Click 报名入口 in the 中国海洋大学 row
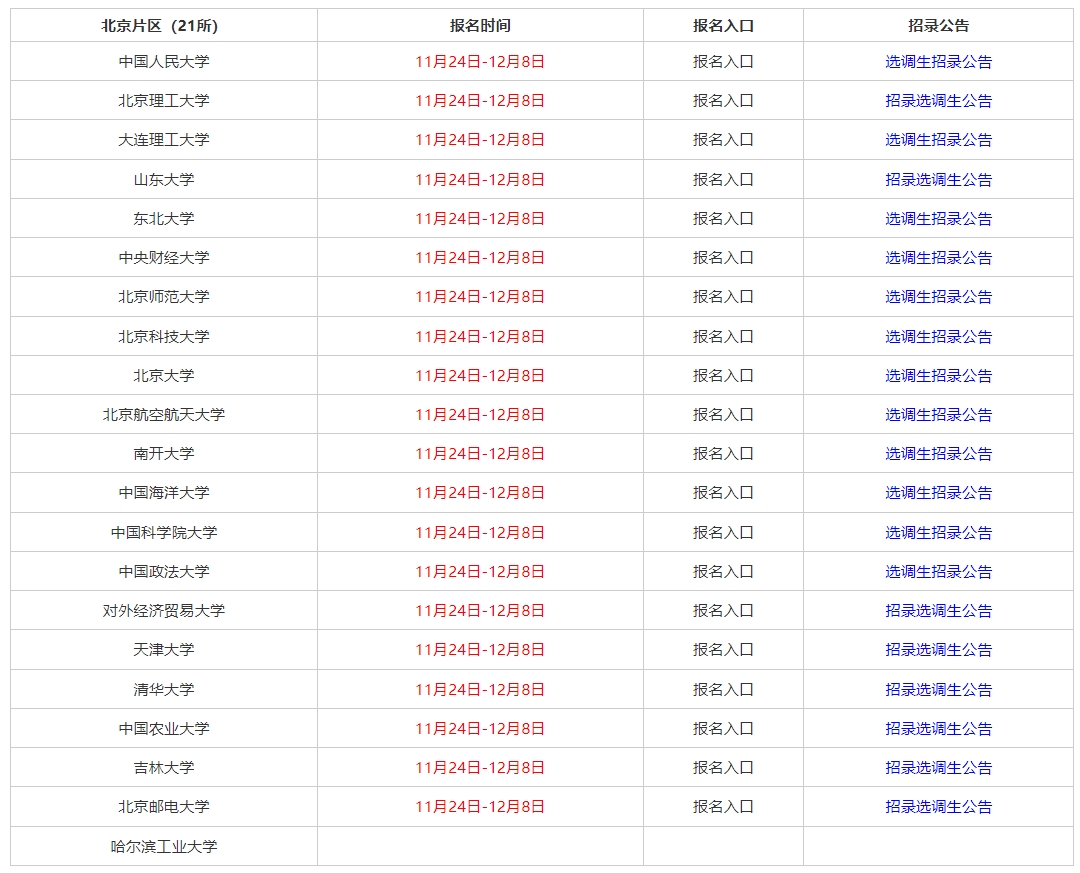Screen dimensions: 1080x873 point(723,493)
